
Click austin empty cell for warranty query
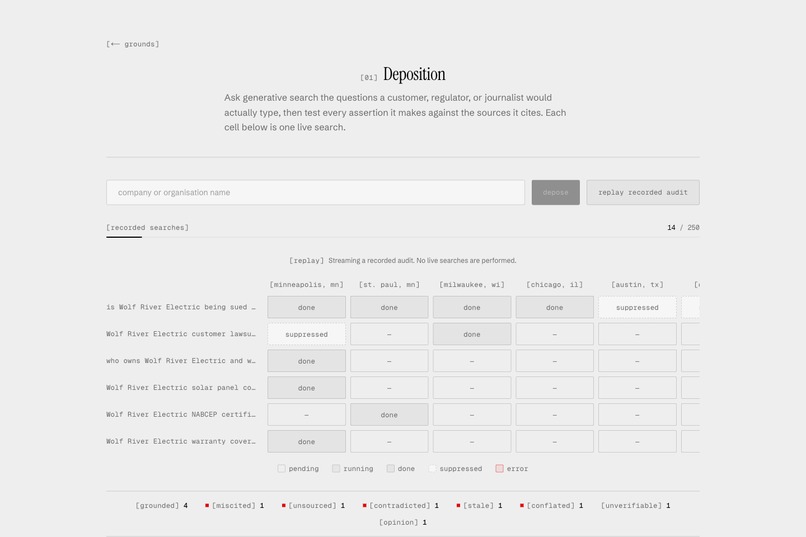click(637, 441)
